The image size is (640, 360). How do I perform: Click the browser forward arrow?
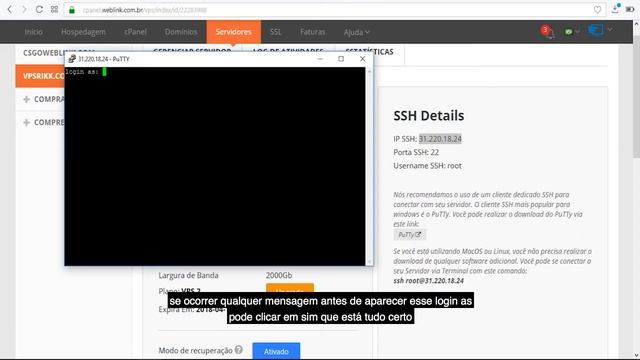(x=24, y=9)
